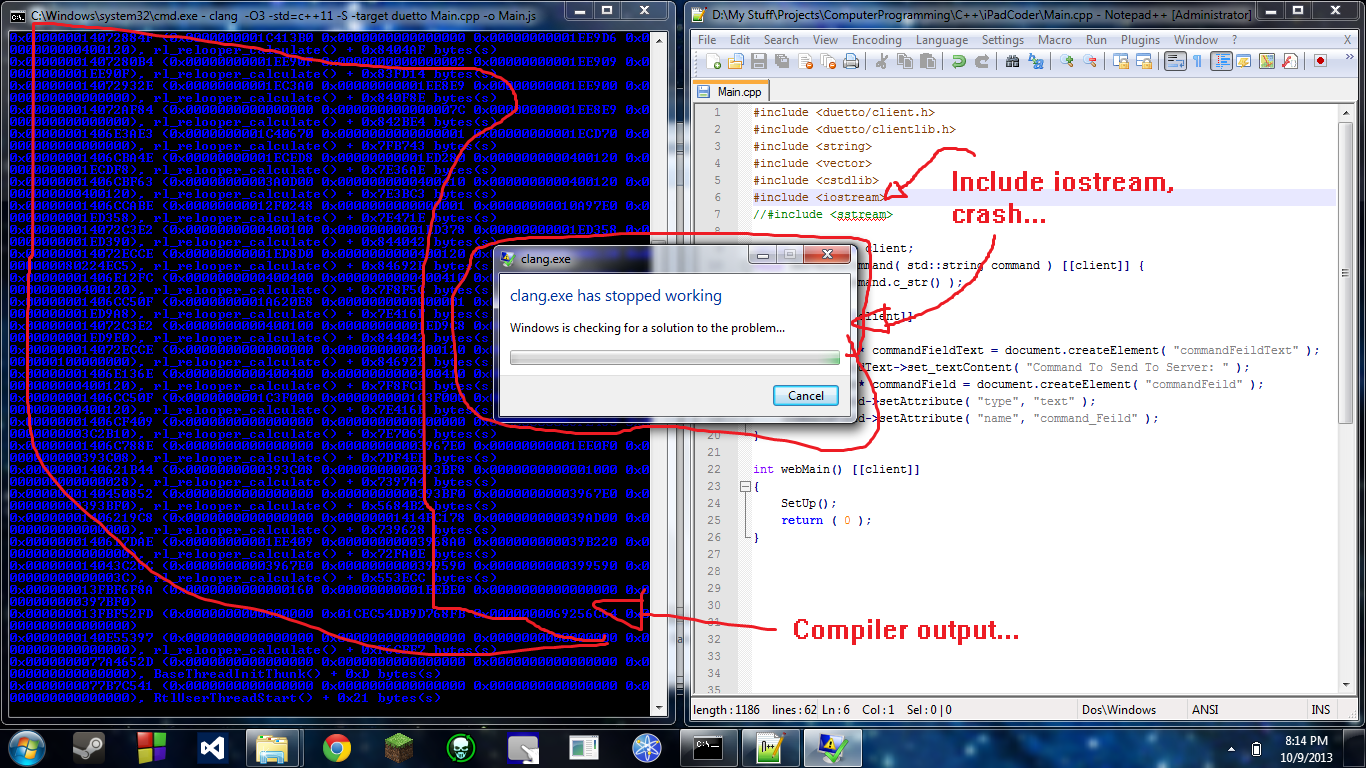
Task: Switch to the cmd.exe taskbar button
Action: [x=709, y=748]
